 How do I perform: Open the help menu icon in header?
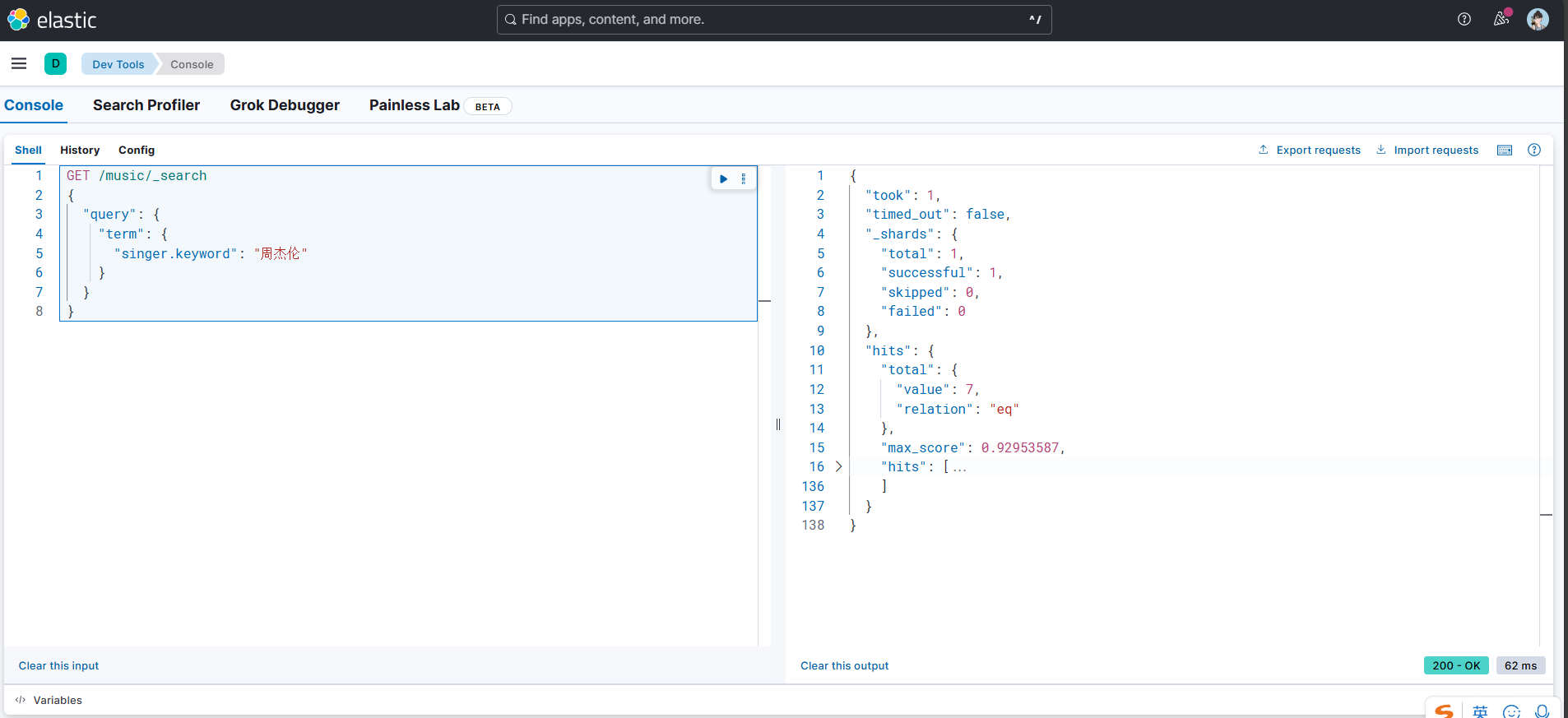[x=1464, y=19]
